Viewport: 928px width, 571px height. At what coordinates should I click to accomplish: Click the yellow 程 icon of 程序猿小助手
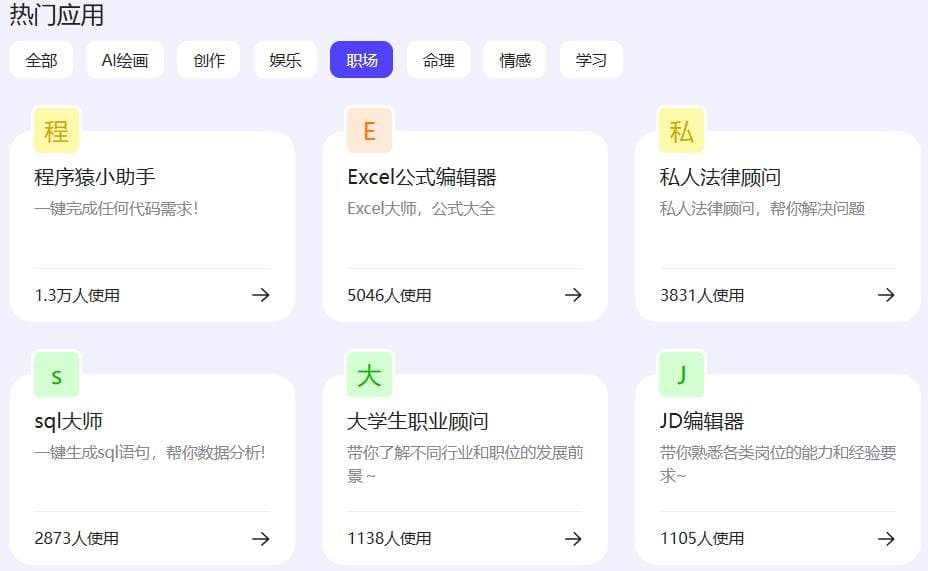pyautogui.click(x=56, y=131)
